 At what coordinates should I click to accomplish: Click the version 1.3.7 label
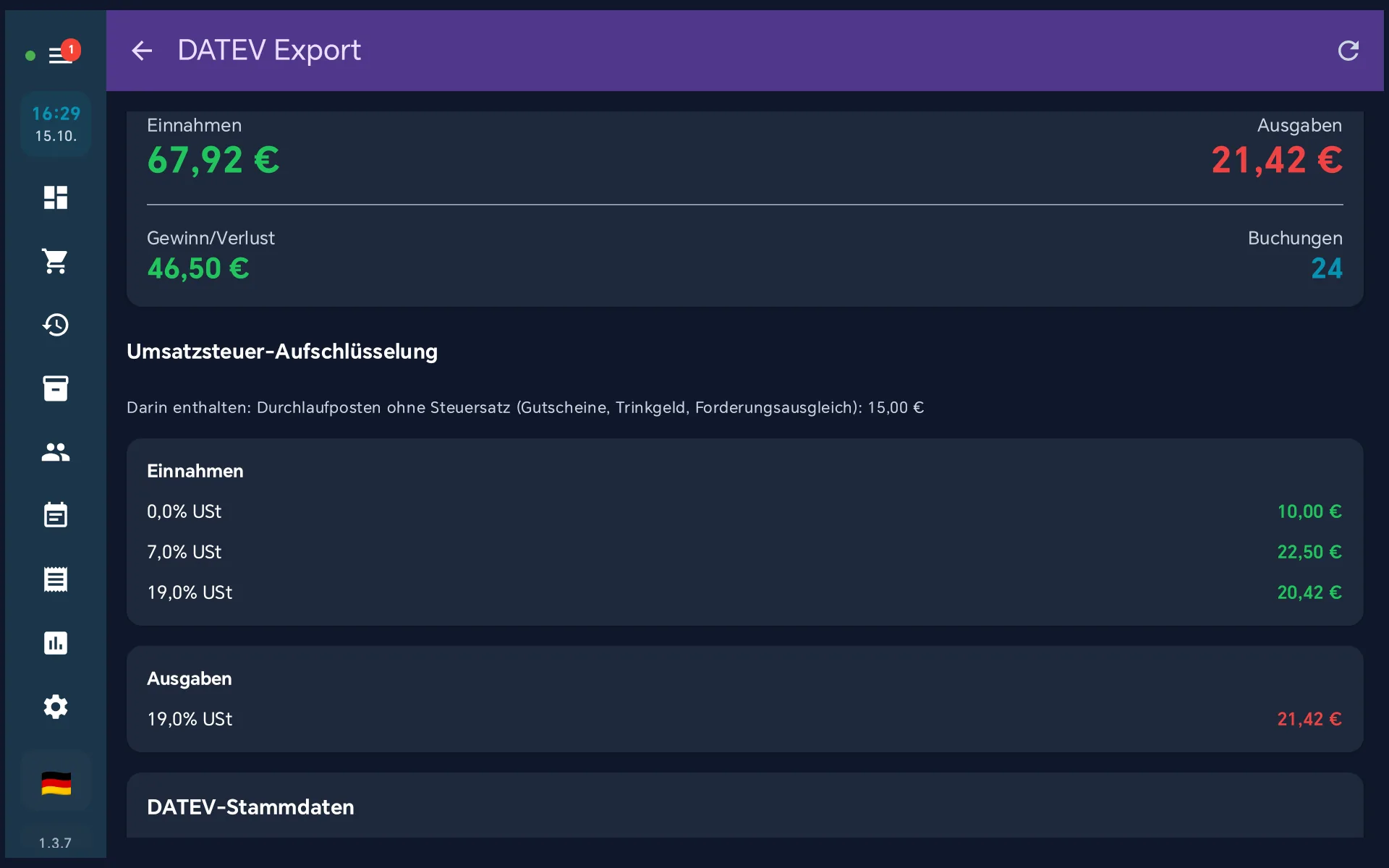(x=55, y=843)
